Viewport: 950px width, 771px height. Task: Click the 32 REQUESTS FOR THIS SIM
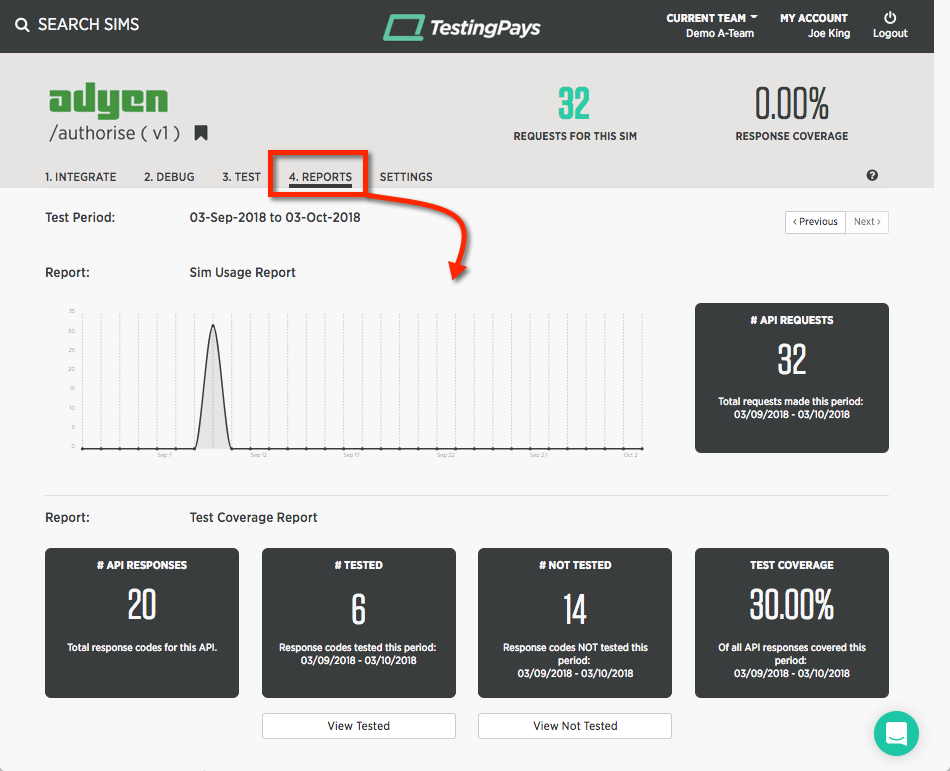(x=574, y=114)
